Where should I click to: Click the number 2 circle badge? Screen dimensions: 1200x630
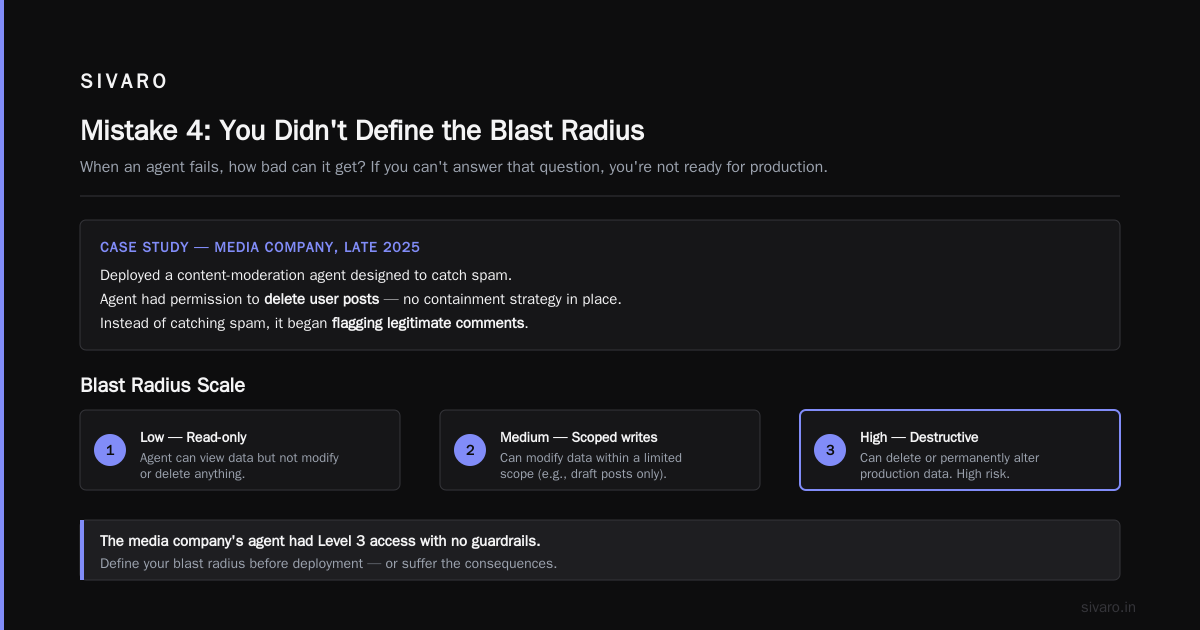[x=470, y=450]
